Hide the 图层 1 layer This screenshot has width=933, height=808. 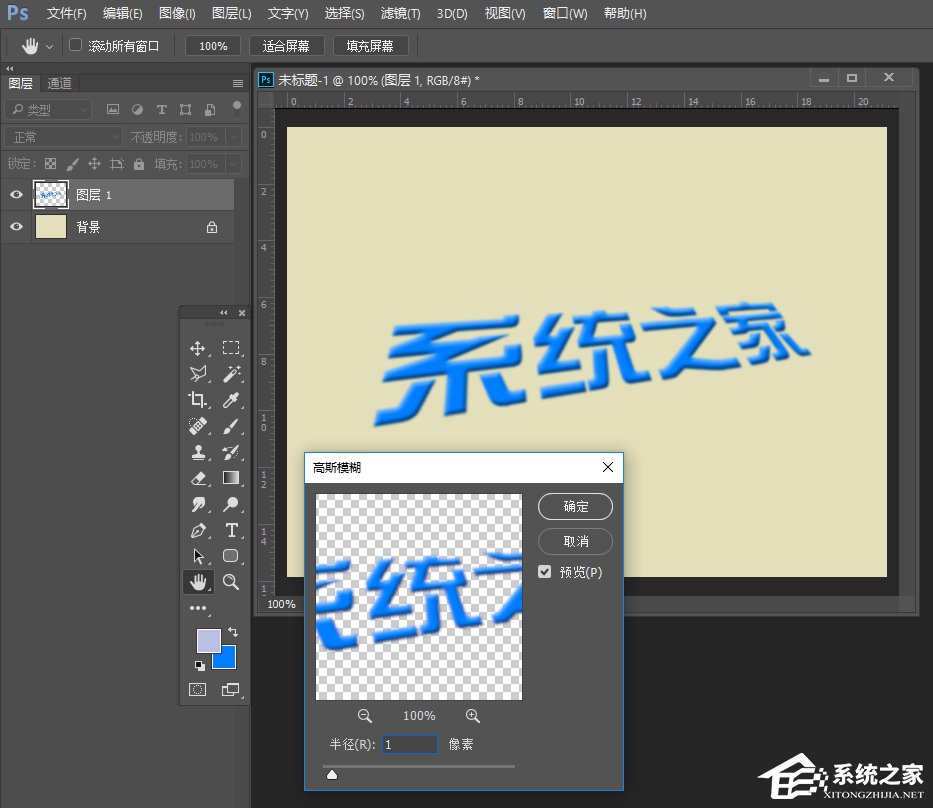15,194
